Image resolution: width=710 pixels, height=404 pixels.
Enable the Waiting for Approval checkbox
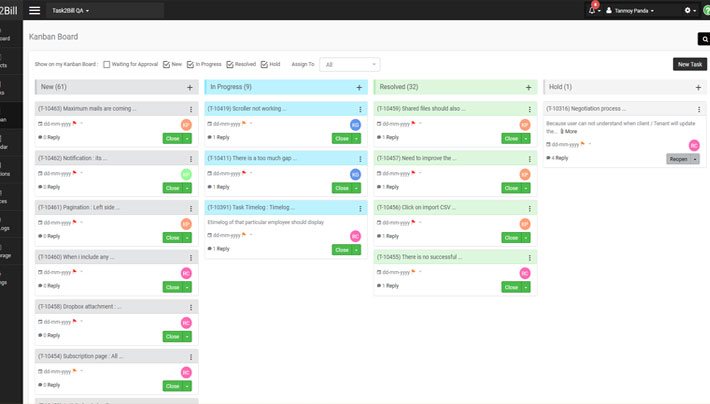[x=108, y=64]
